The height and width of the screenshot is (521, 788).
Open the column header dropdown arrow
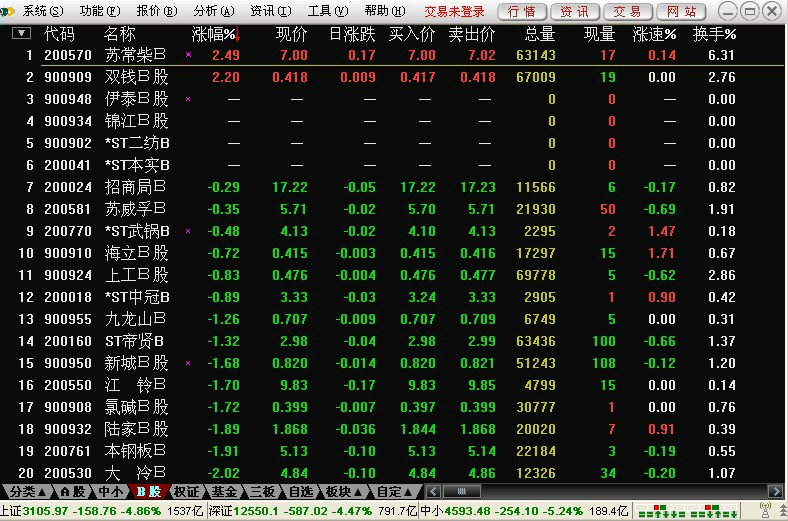click(21, 34)
